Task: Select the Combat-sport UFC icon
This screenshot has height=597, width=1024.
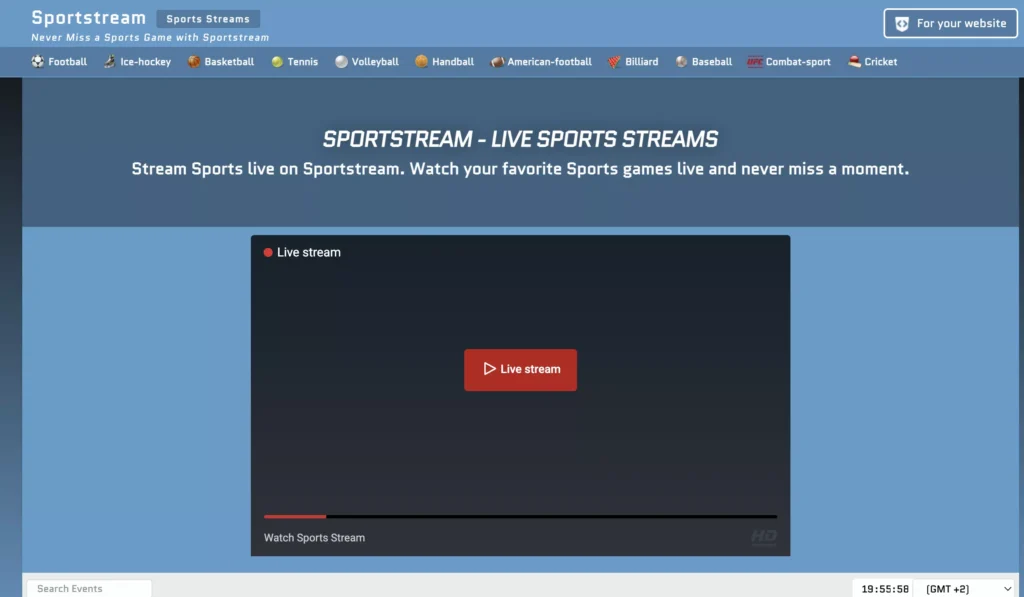Action: click(755, 62)
